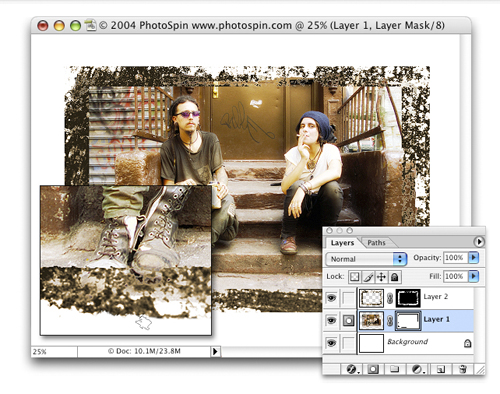Click the Layers panel close button
This screenshot has height=394, width=500.
coord(329,231)
